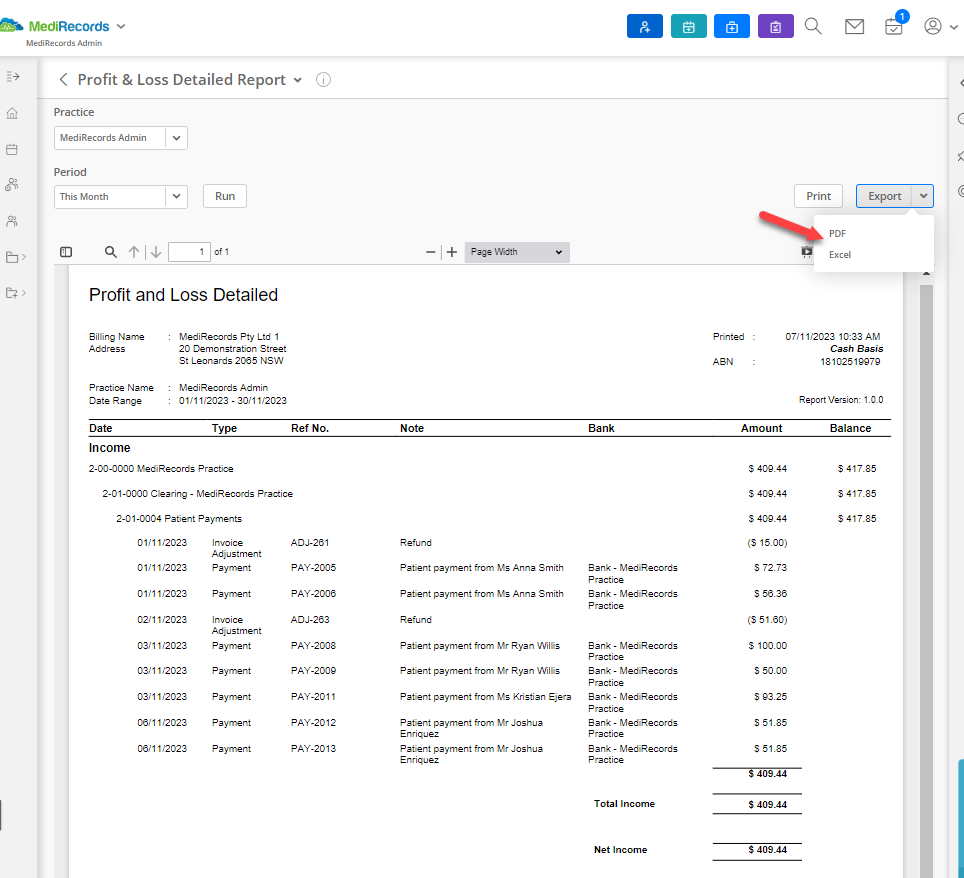Click the Run button
The height and width of the screenshot is (878, 964).
[x=225, y=196]
